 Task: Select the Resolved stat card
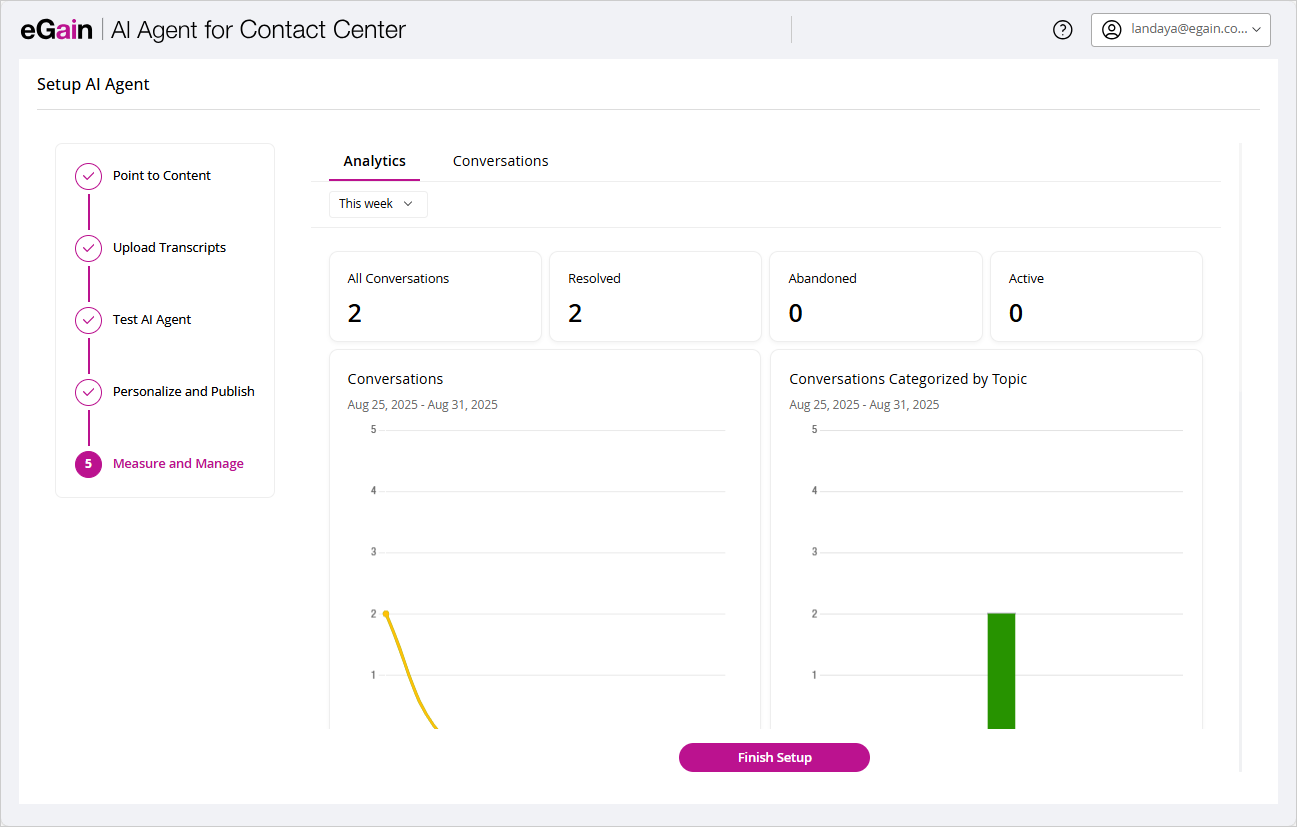click(655, 297)
